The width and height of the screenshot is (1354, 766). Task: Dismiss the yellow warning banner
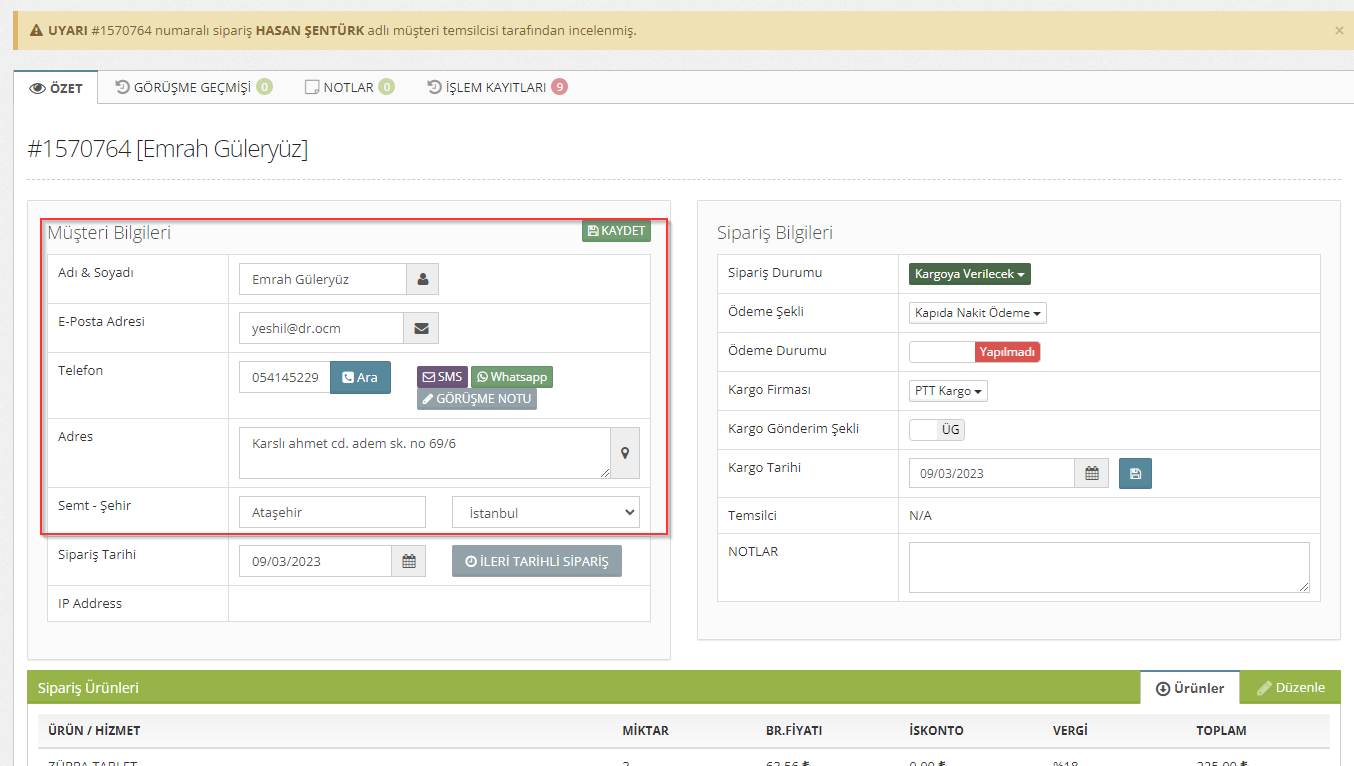(x=1339, y=30)
